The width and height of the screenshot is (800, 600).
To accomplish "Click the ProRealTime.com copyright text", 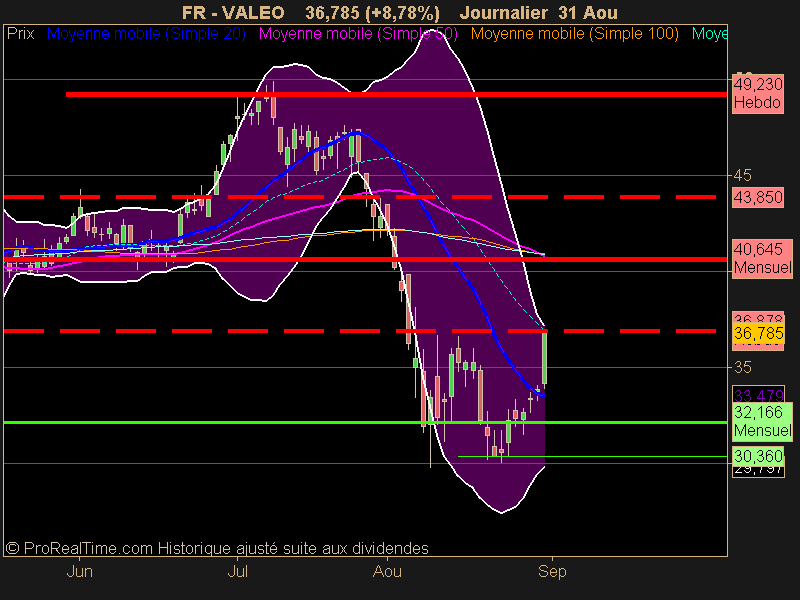I will tap(217, 548).
